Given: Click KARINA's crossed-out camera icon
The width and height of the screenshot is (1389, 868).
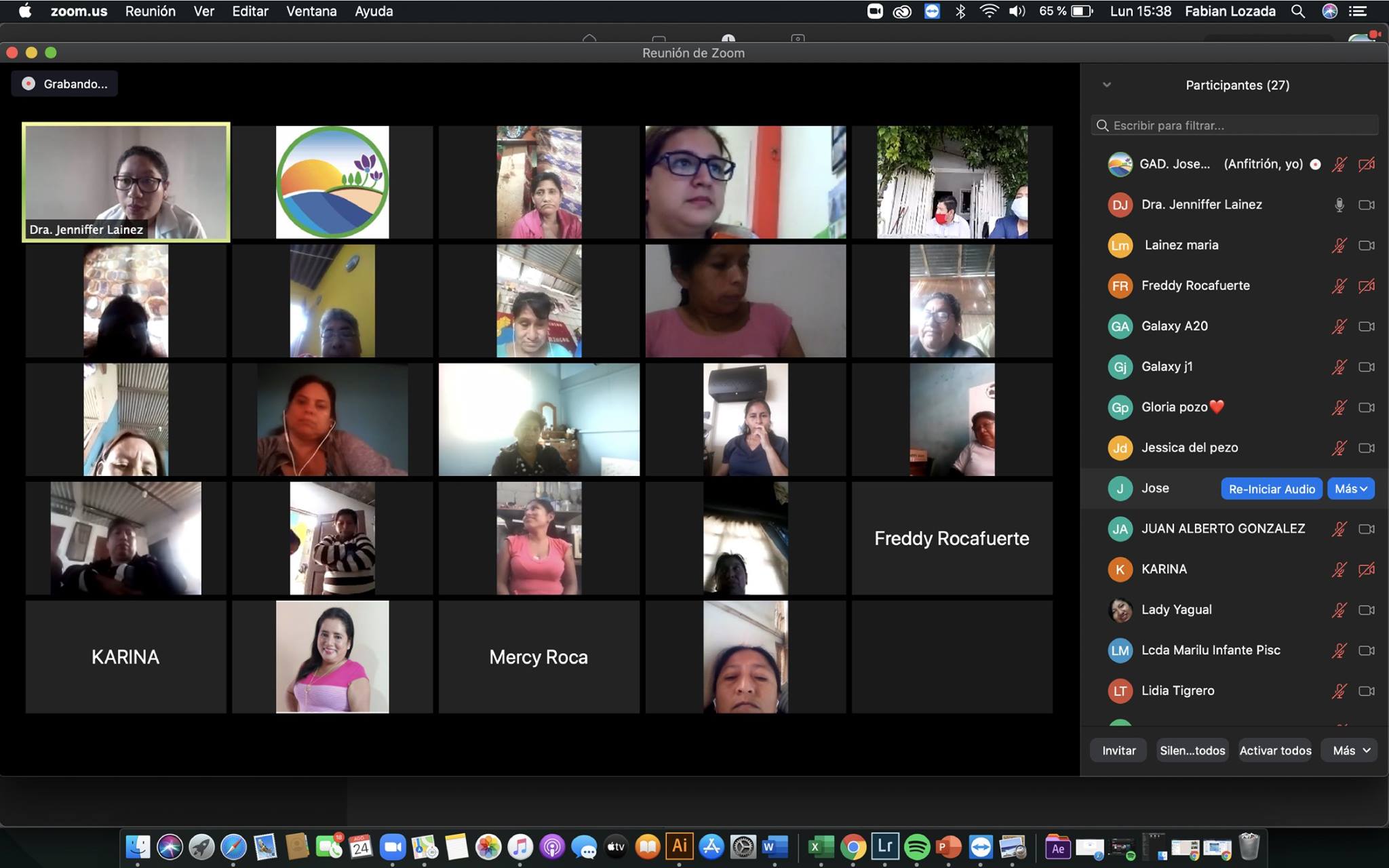Looking at the screenshot, I should pos(1366,570).
